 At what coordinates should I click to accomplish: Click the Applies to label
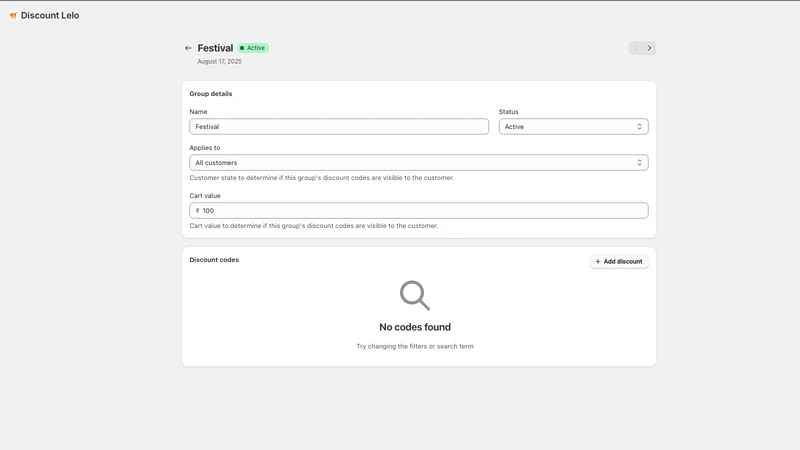205,148
